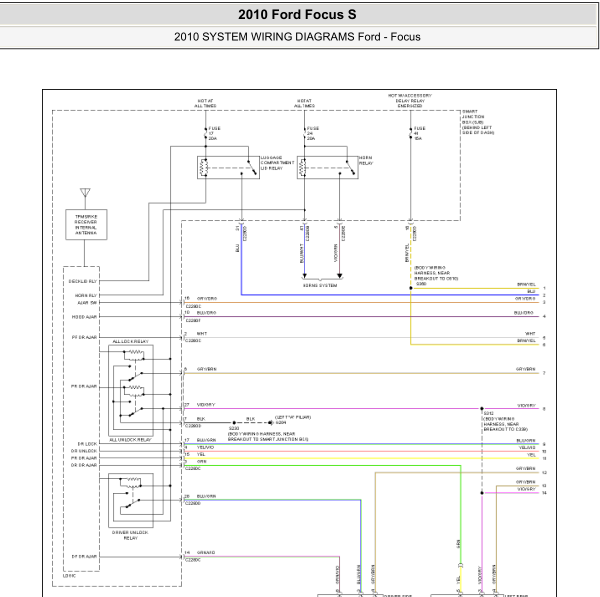
Task: Click the 'LOGIC' label below dashed box
Action: [69, 576]
